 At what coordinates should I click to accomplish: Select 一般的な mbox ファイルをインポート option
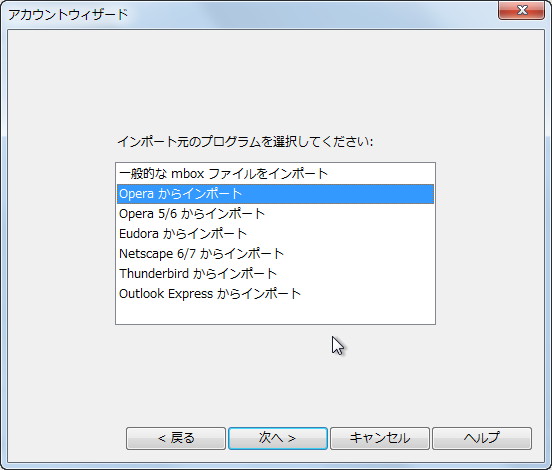tap(275, 174)
